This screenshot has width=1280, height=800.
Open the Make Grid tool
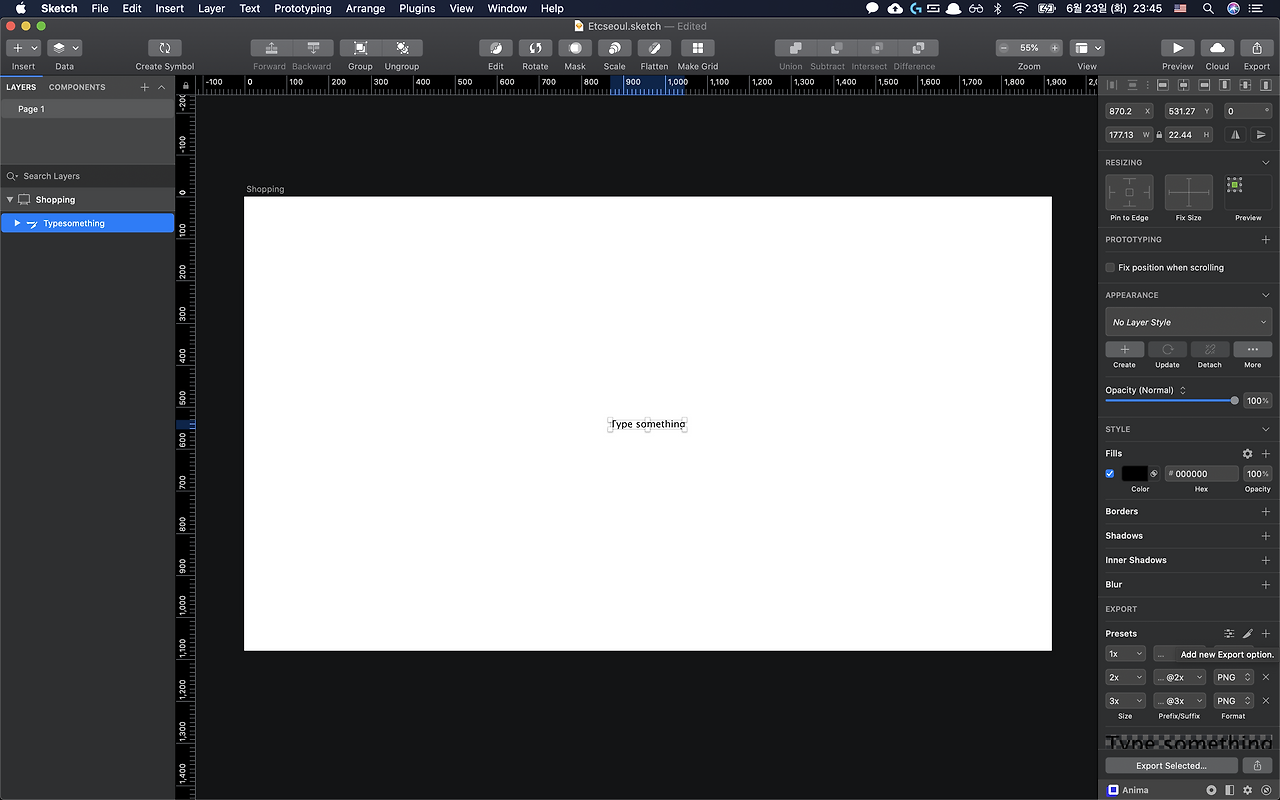click(698, 48)
